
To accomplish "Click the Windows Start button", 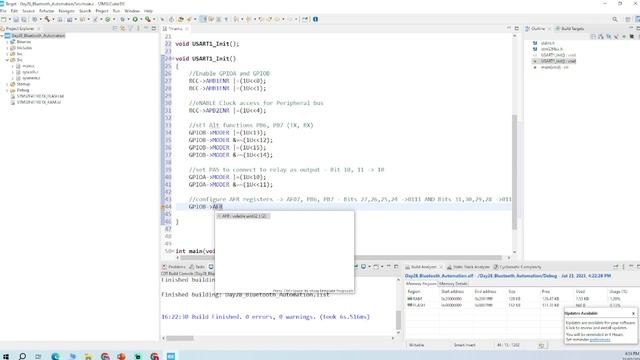I will (6, 356).
